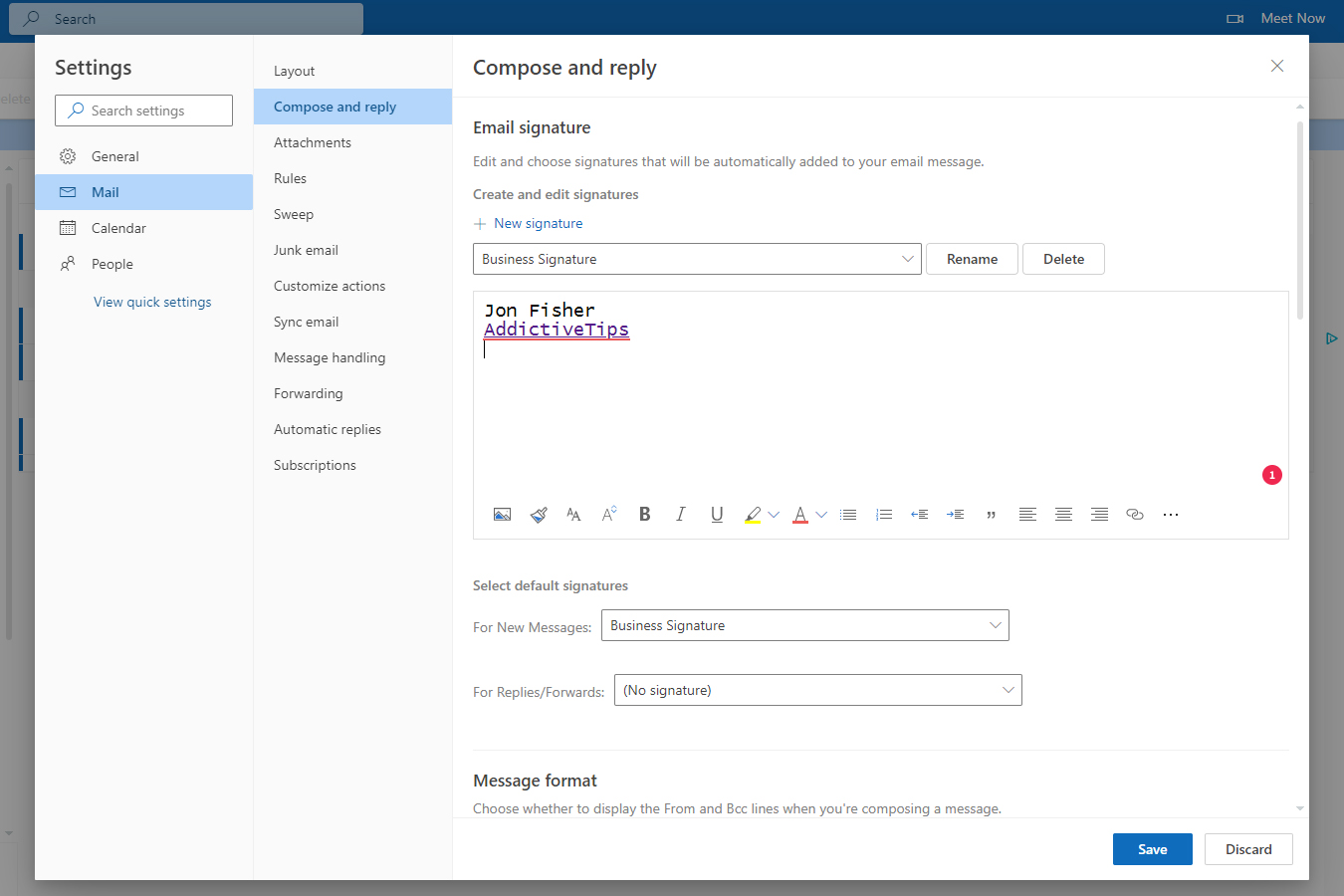Save the signature settings
This screenshot has height=896, width=1344.
pyautogui.click(x=1153, y=849)
